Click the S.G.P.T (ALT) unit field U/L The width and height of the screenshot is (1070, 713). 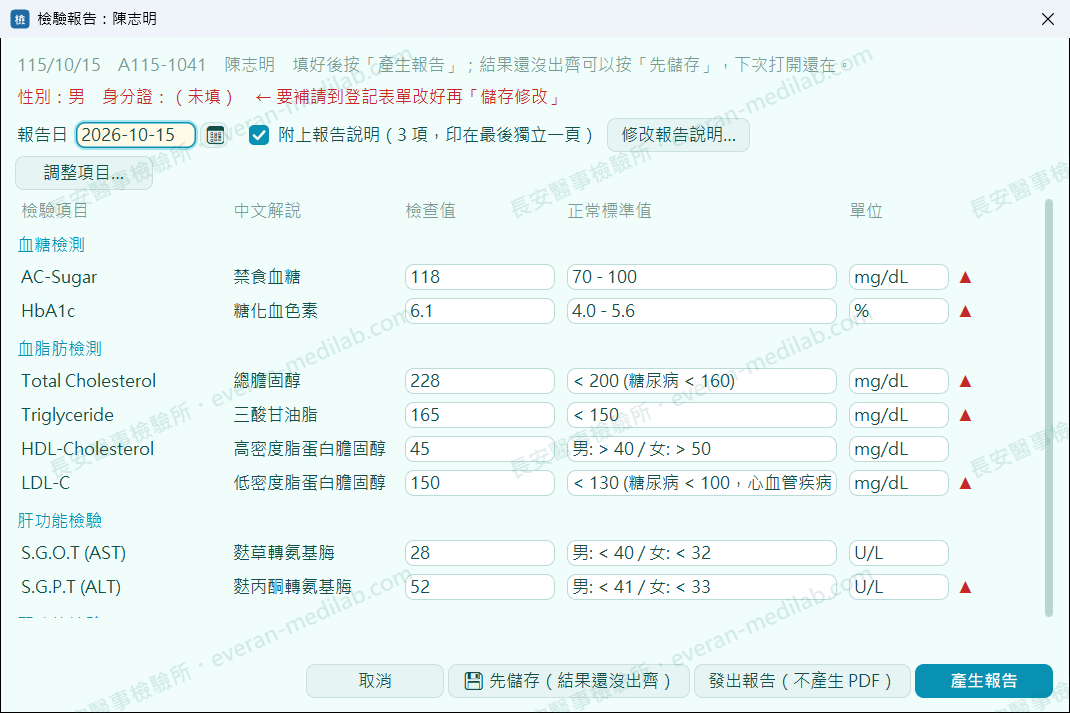[899, 587]
